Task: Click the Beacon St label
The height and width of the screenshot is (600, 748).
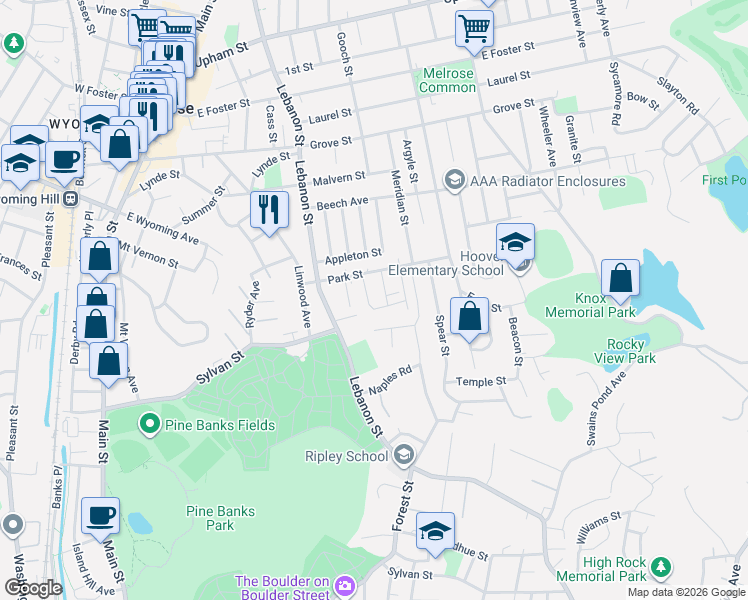Action: click(x=515, y=341)
